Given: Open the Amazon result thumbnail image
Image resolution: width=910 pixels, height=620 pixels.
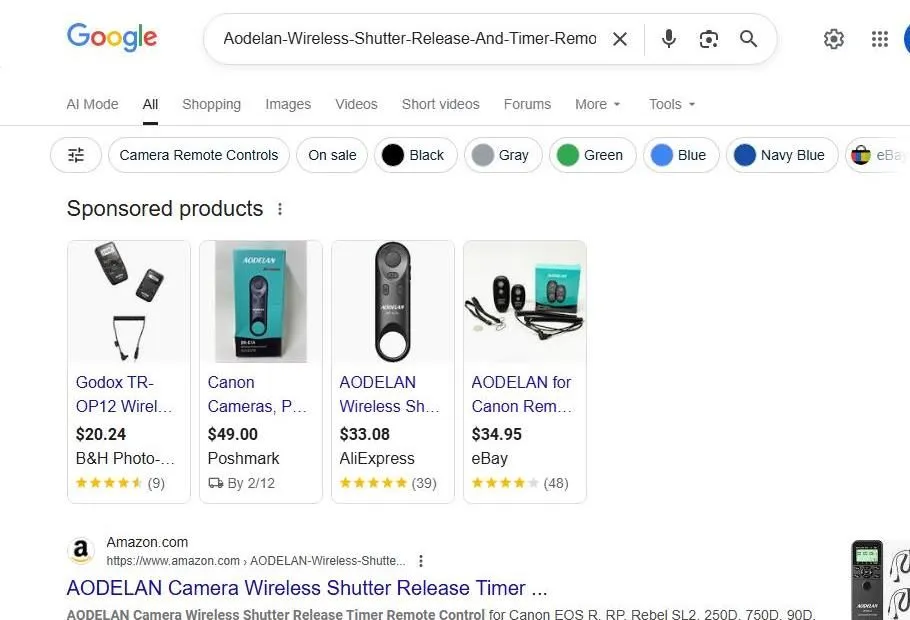Looking at the screenshot, I should (x=880, y=579).
